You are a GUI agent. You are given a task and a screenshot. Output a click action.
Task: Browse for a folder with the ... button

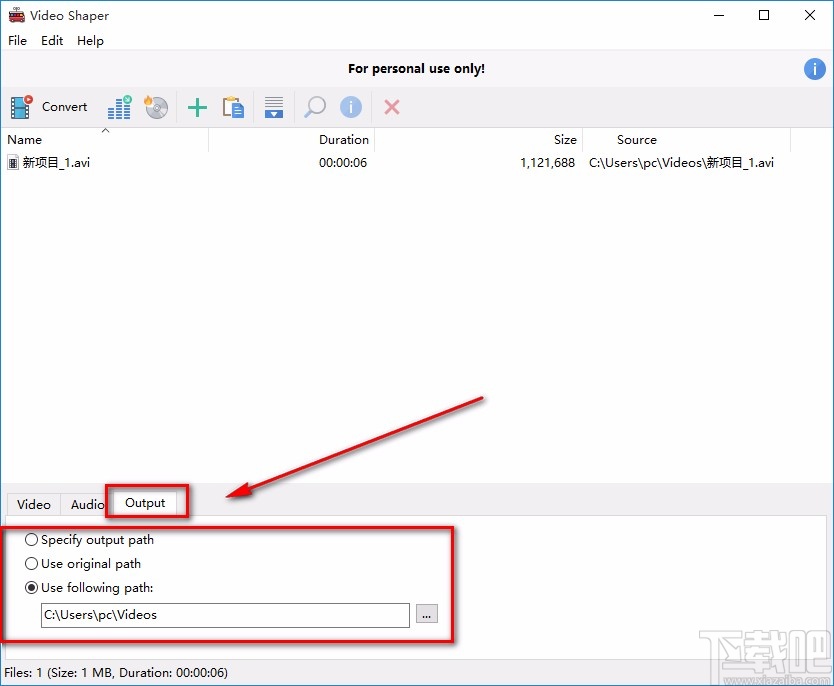[x=427, y=614]
